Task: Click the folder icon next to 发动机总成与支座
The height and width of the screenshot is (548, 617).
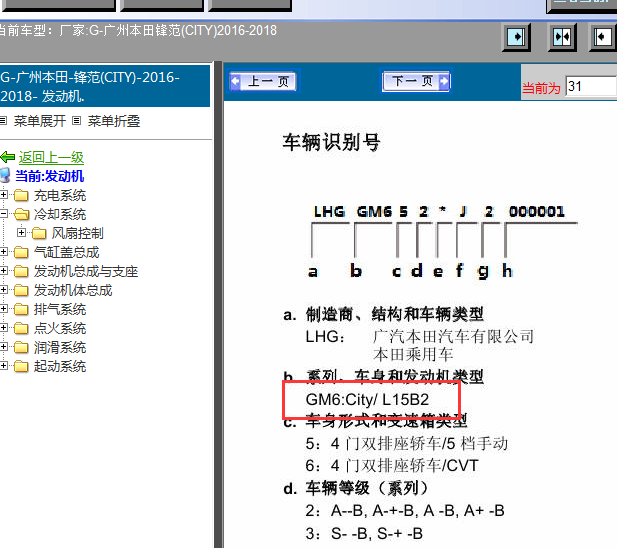Action: pos(21,271)
